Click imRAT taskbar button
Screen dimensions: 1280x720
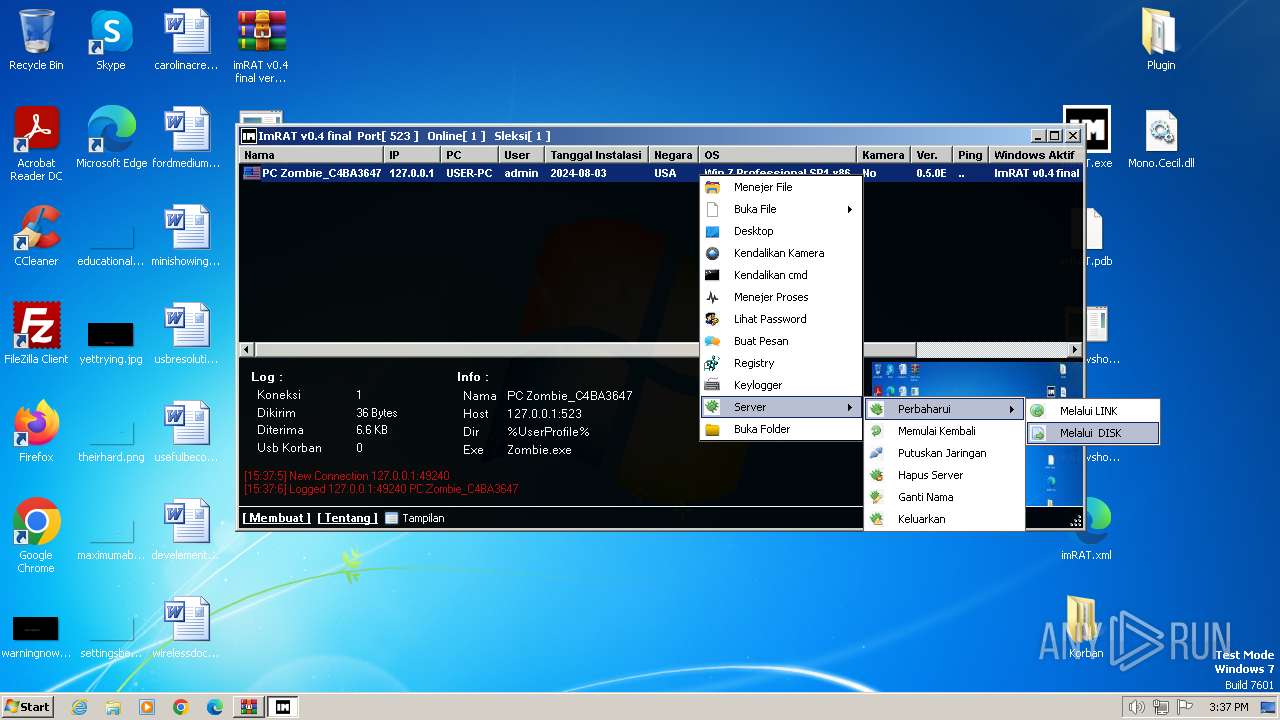pos(283,707)
